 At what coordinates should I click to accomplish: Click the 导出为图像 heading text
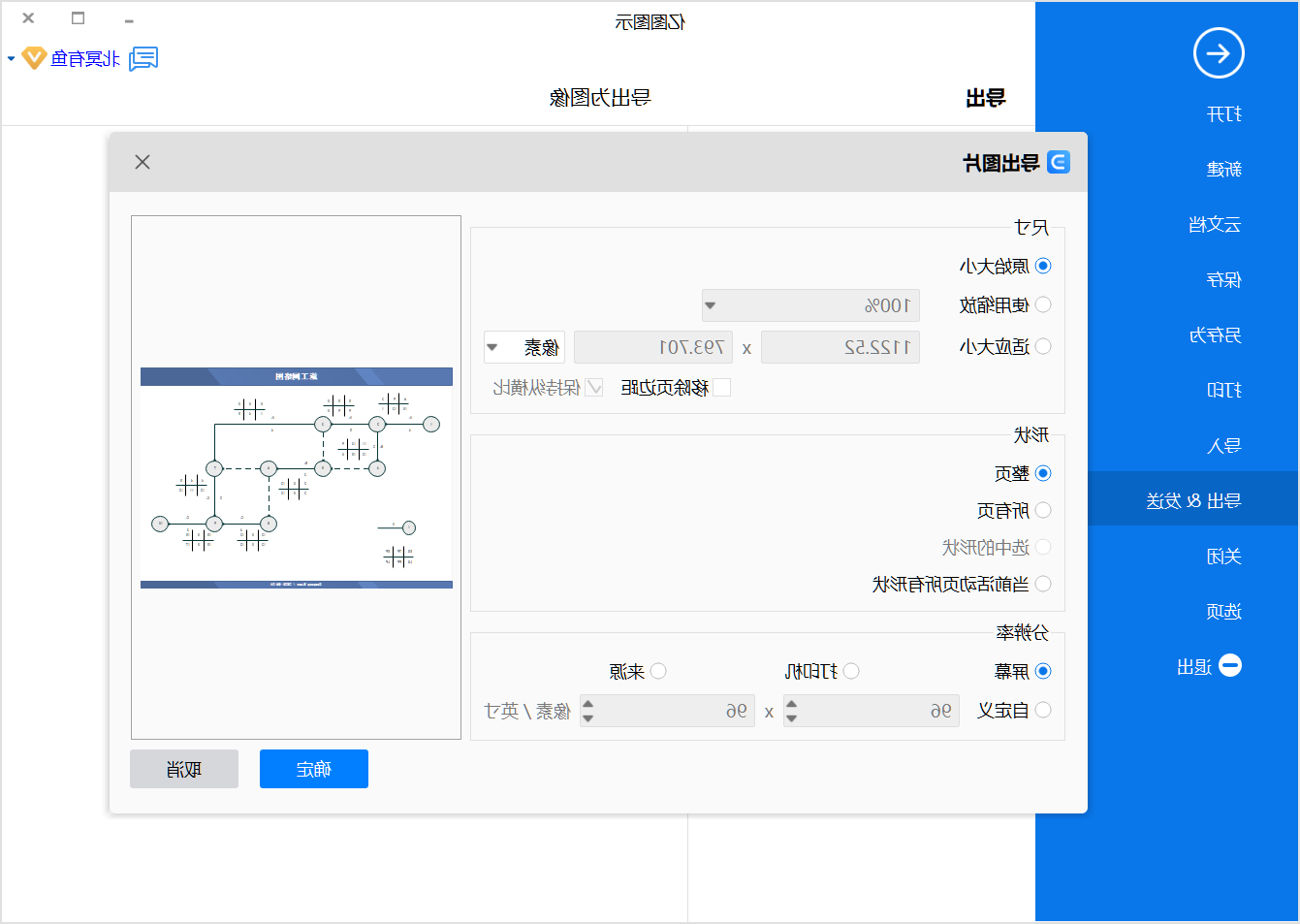click(x=600, y=97)
